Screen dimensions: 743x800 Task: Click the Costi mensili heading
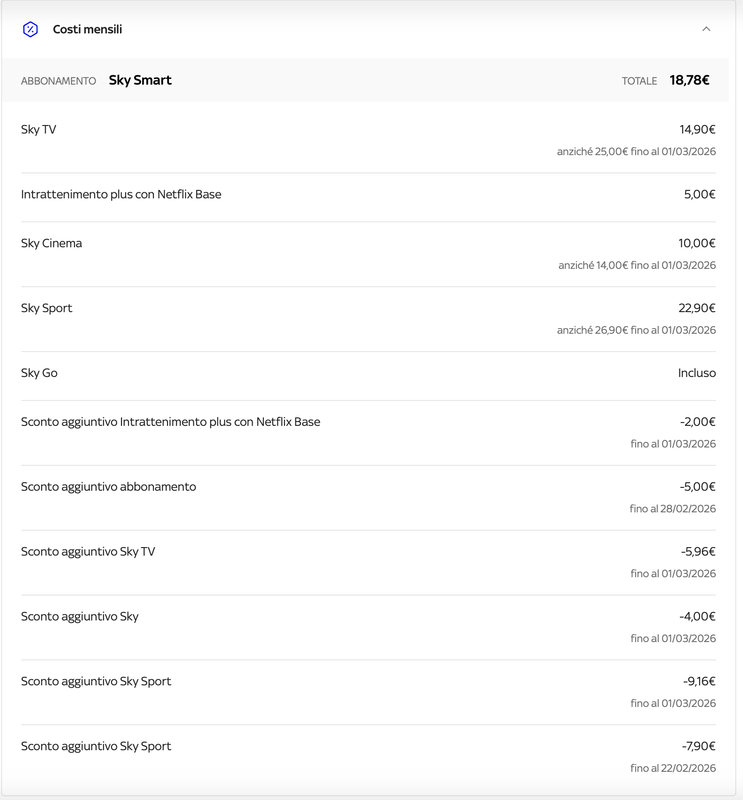[x=87, y=30]
